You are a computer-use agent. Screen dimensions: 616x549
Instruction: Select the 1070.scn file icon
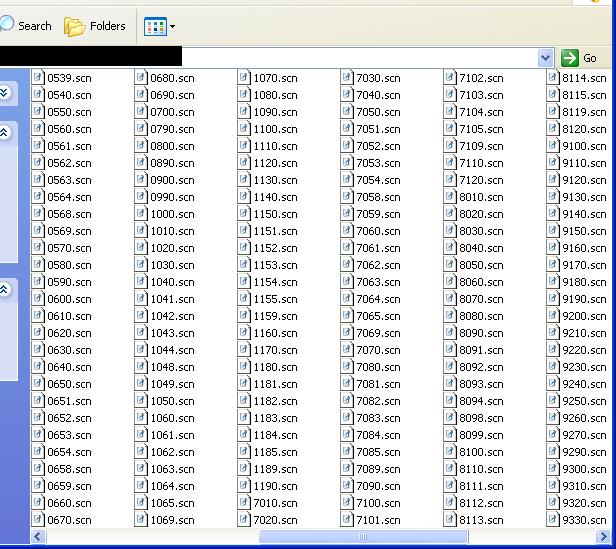click(244, 77)
